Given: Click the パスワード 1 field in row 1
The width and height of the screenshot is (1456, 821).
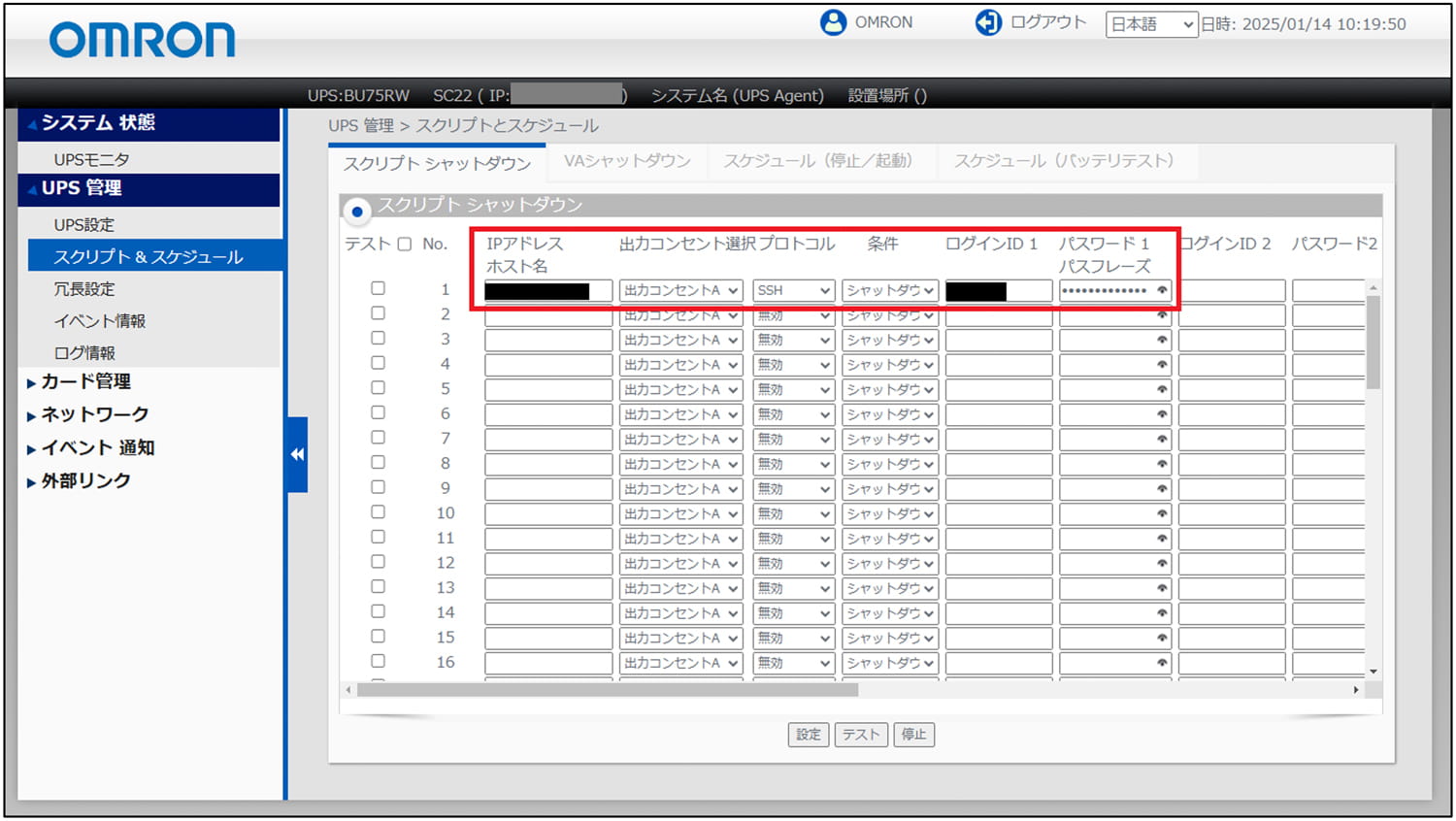Looking at the screenshot, I should coord(1115,290).
